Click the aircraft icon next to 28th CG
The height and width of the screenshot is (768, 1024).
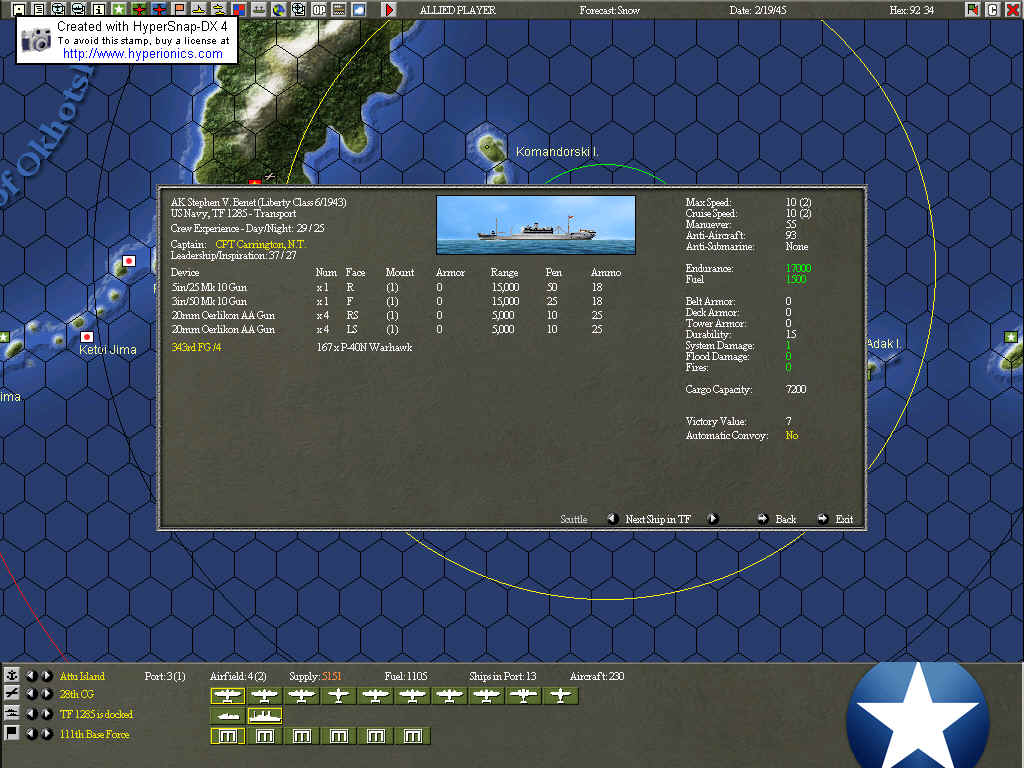point(11,695)
